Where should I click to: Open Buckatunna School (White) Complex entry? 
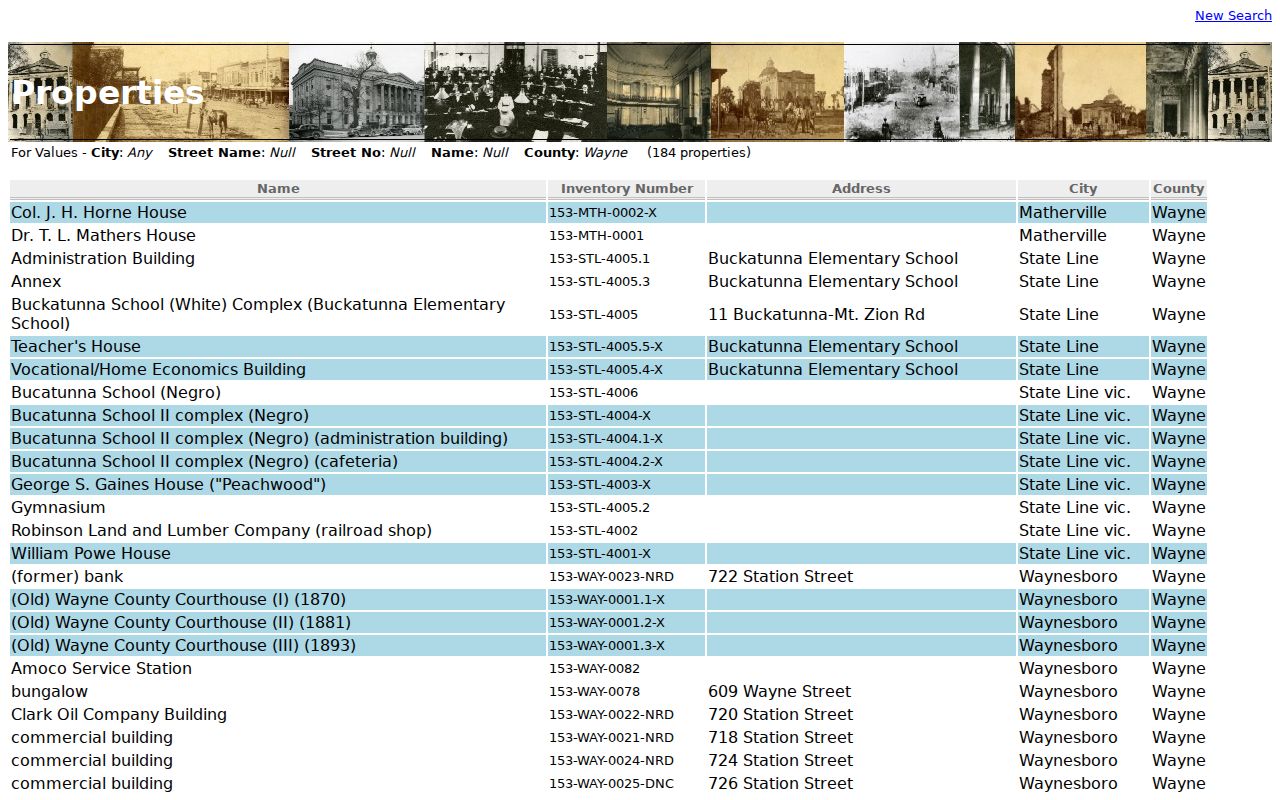(258, 314)
